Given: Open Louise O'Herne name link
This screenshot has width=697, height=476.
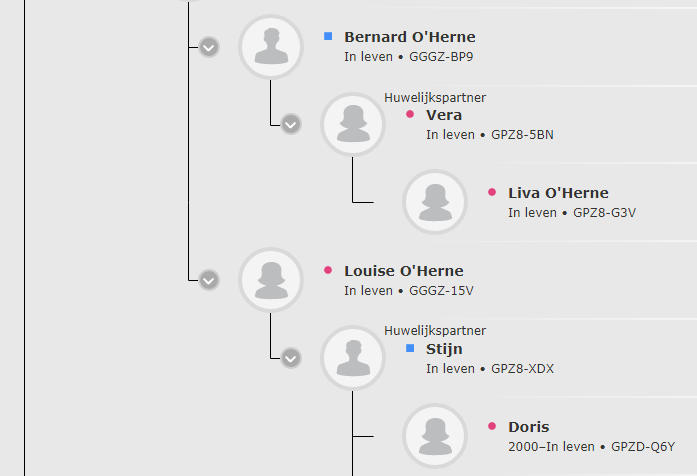Looking at the screenshot, I should click(x=404, y=271).
